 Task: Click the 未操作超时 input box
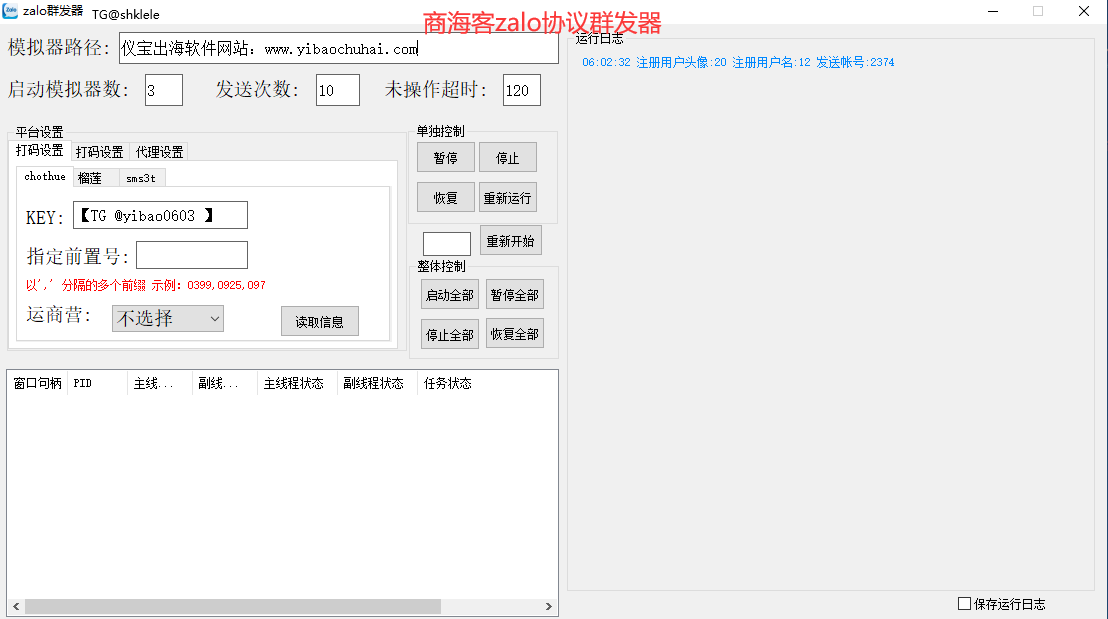tap(521, 90)
